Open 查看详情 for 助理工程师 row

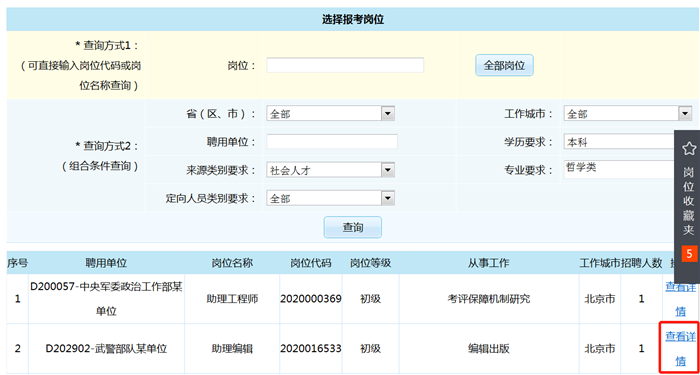point(681,299)
